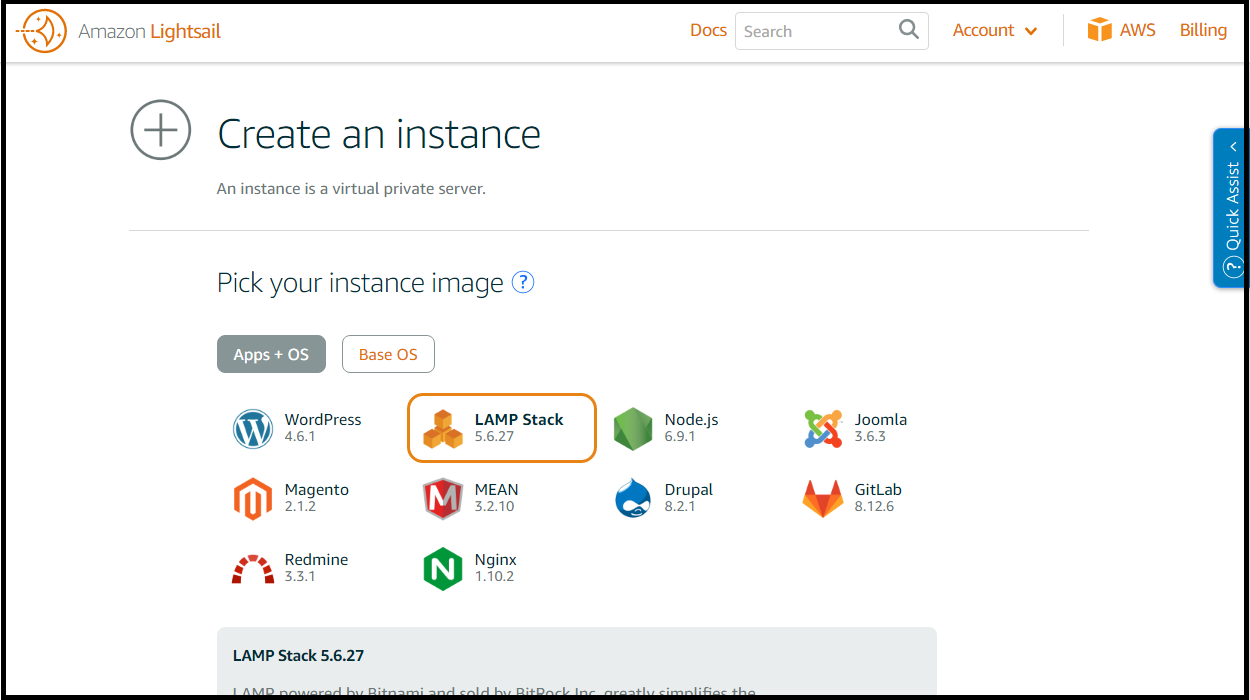Select the Redmine arch icon
The height and width of the screenshot is (700, 1250).
click(x=253, y=568)
